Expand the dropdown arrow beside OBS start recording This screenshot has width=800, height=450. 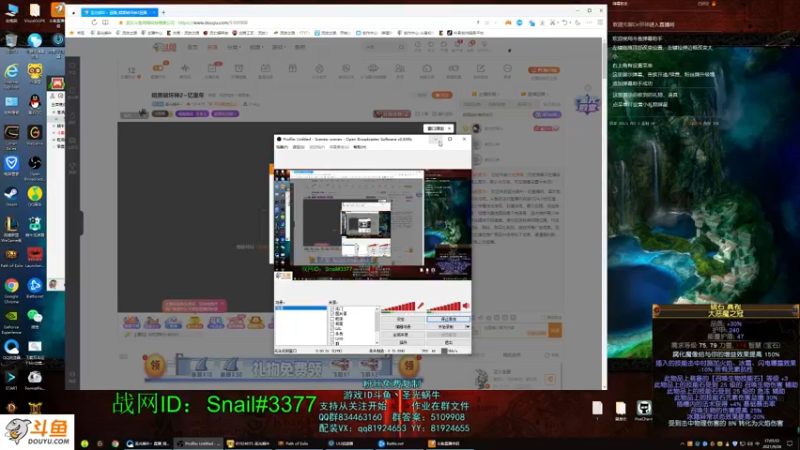point(467,327)
